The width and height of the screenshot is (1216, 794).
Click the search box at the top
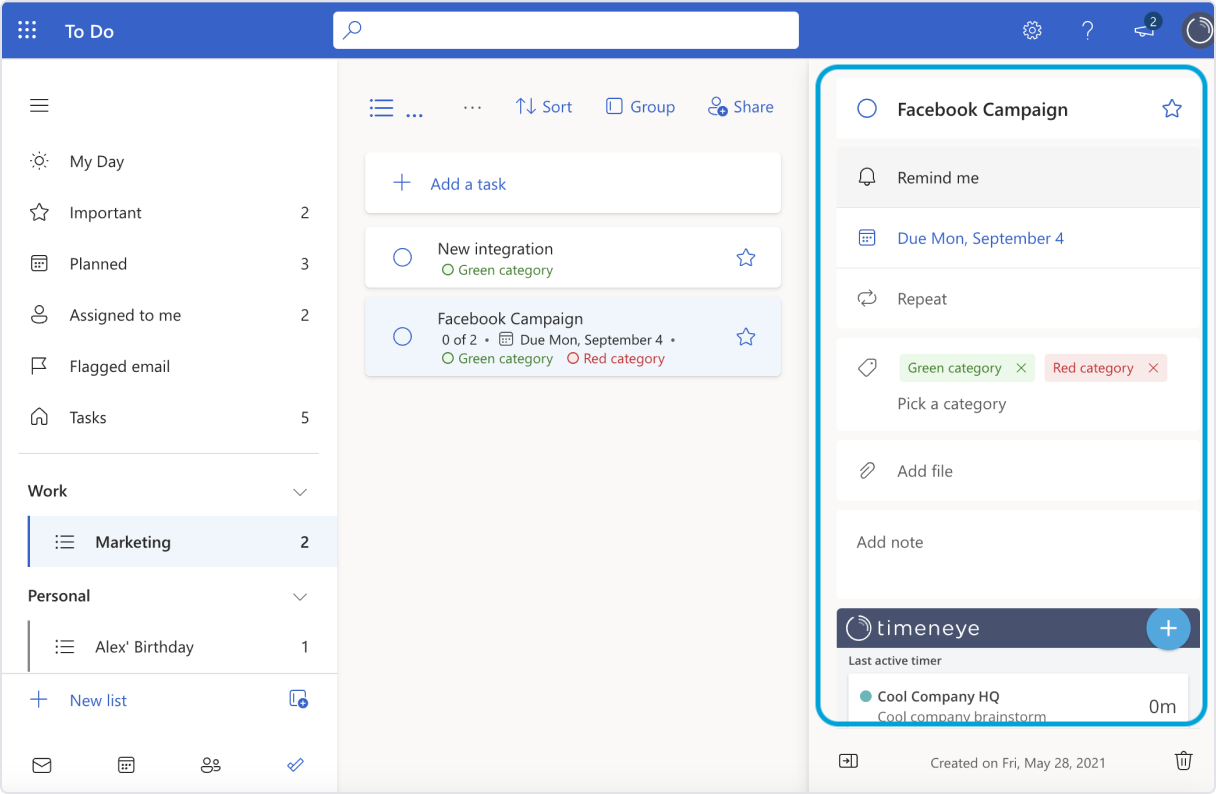point(565,30)
